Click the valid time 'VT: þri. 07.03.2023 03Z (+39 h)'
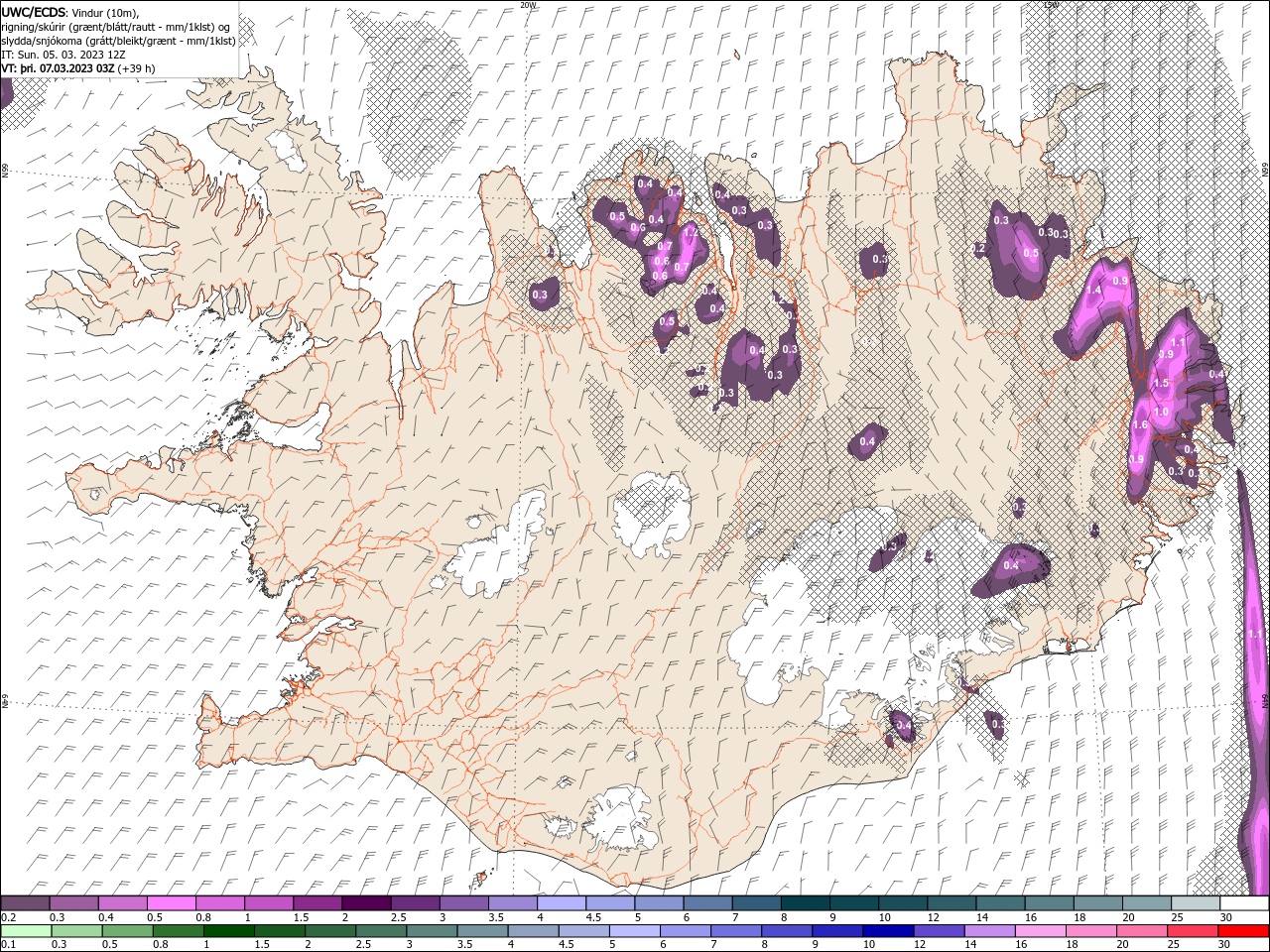This screenshot has height=952, width=1270. coord(77,68)
